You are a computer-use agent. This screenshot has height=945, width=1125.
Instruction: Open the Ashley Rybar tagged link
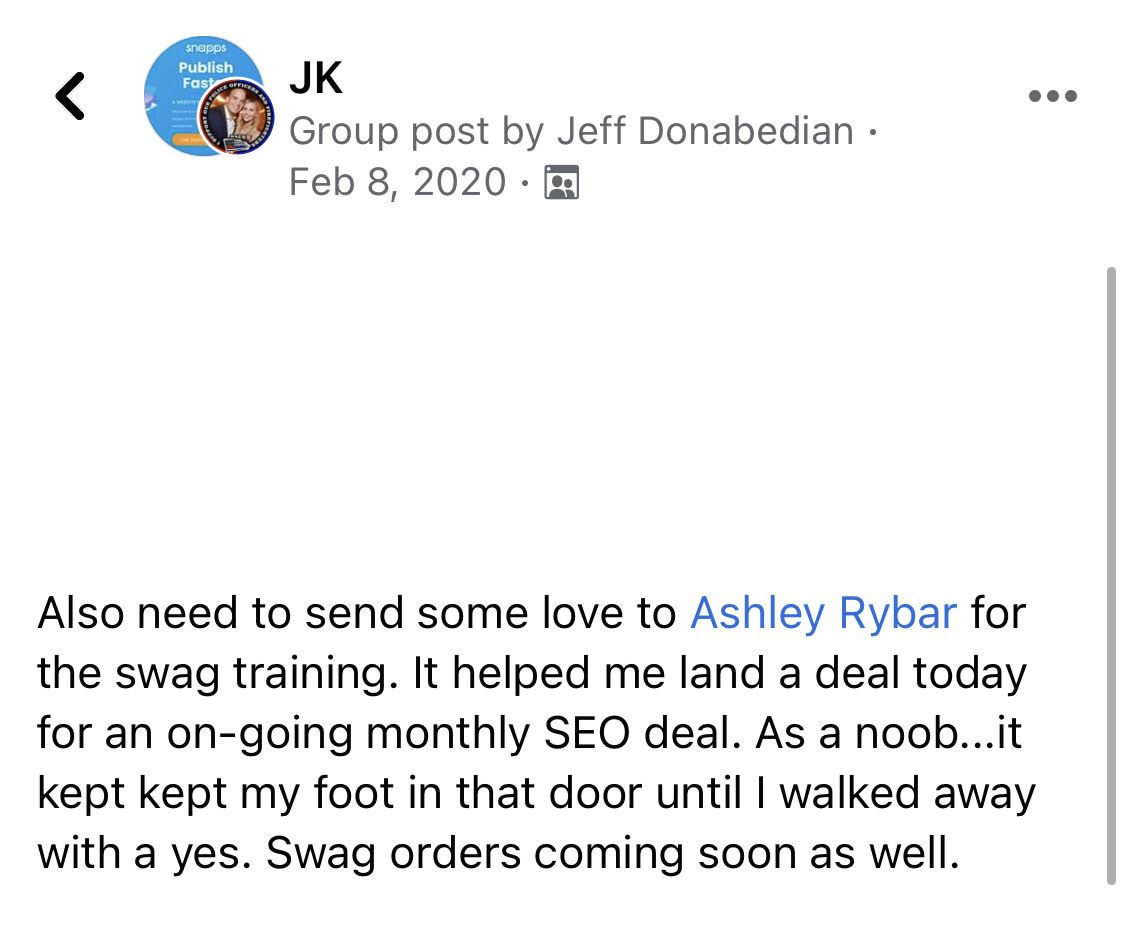coord(823,613)
